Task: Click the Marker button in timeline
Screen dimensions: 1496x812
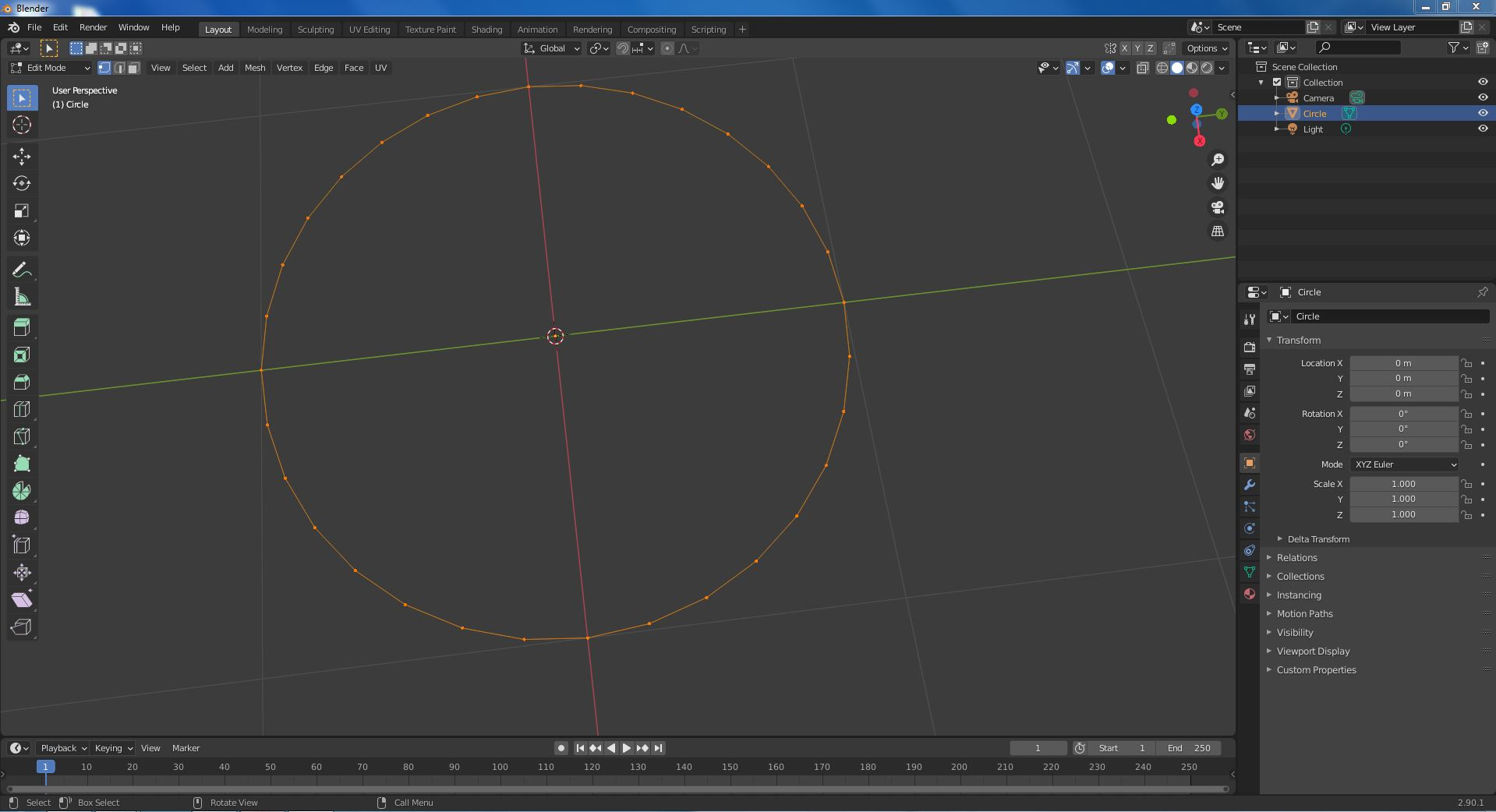Action: (x=186, y=748)
